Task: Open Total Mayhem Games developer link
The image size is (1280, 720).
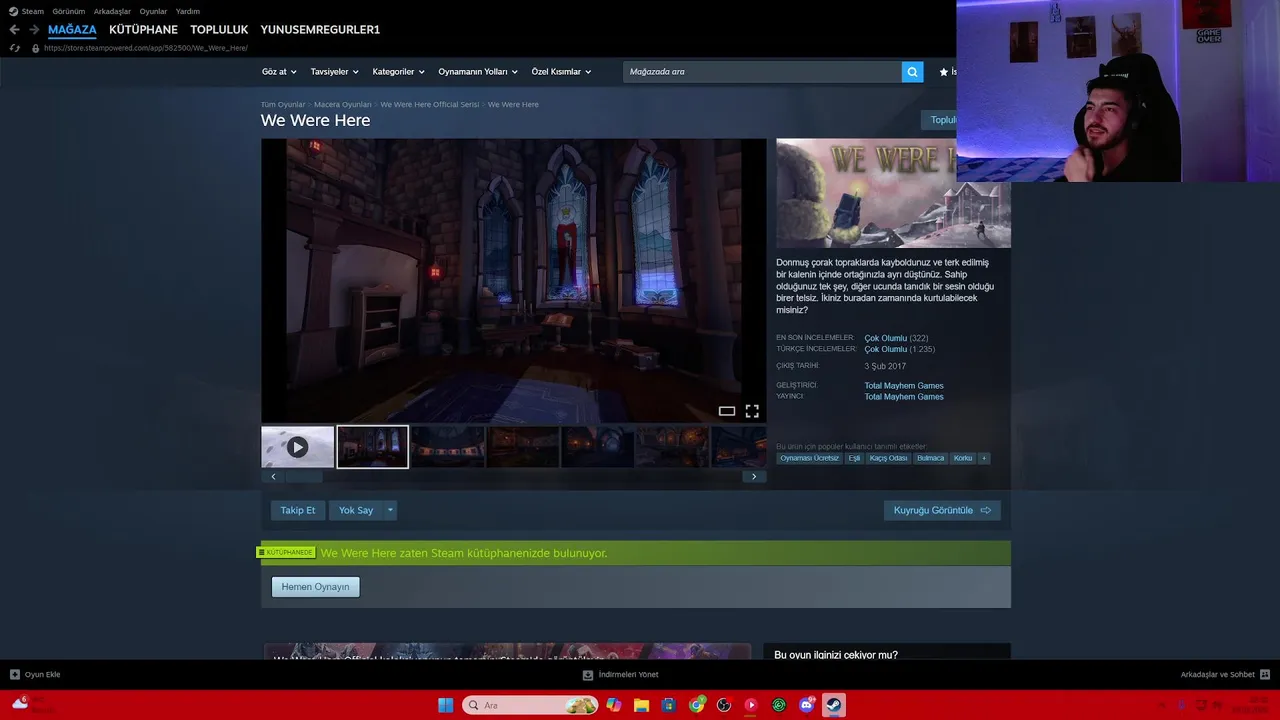Action: (904, 385)
